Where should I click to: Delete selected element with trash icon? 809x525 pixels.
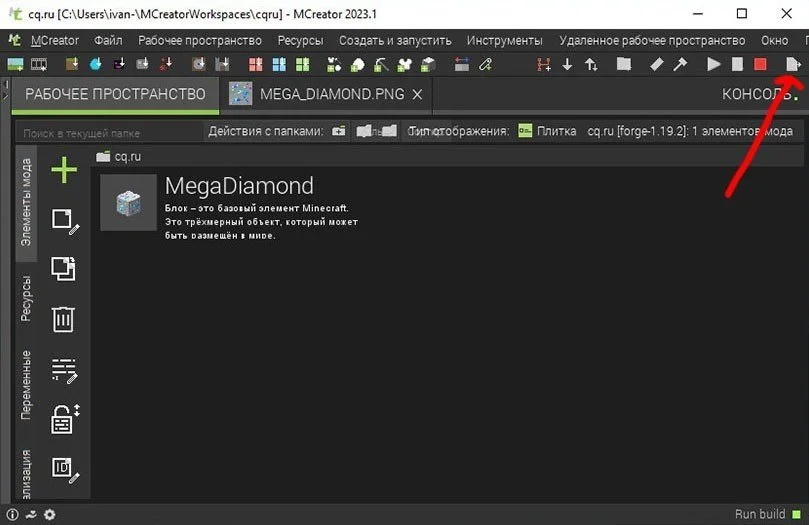[63, 319]
